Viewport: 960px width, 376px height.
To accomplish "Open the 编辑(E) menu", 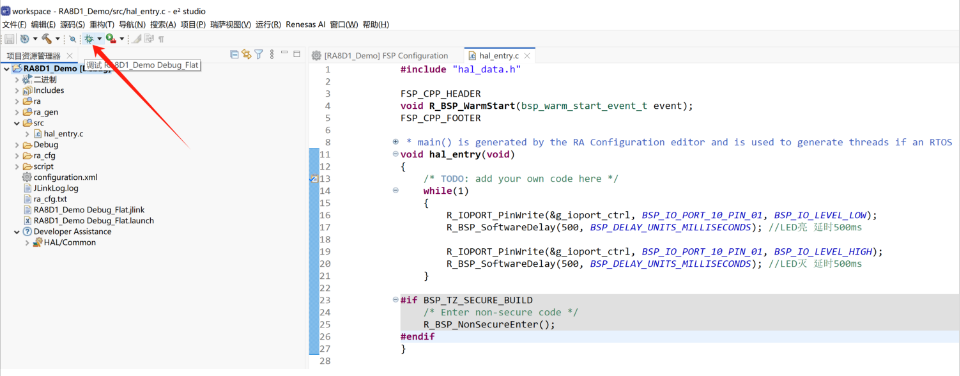I will coord(43,24).
